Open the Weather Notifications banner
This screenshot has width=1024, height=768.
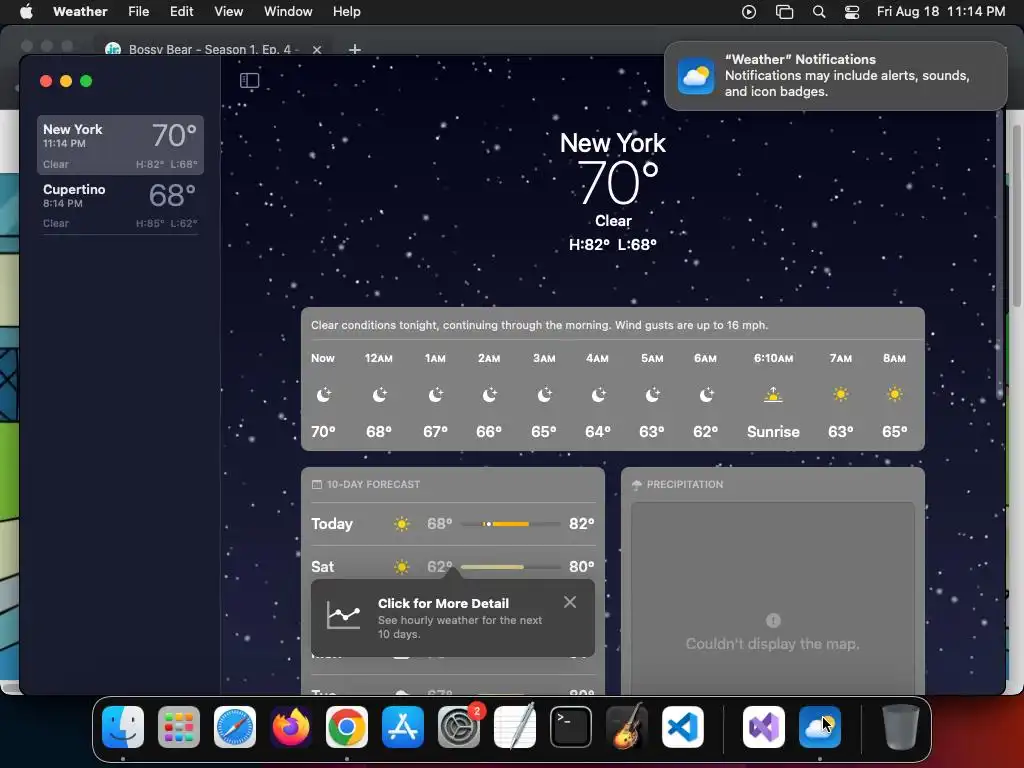[x=835, y=76]
